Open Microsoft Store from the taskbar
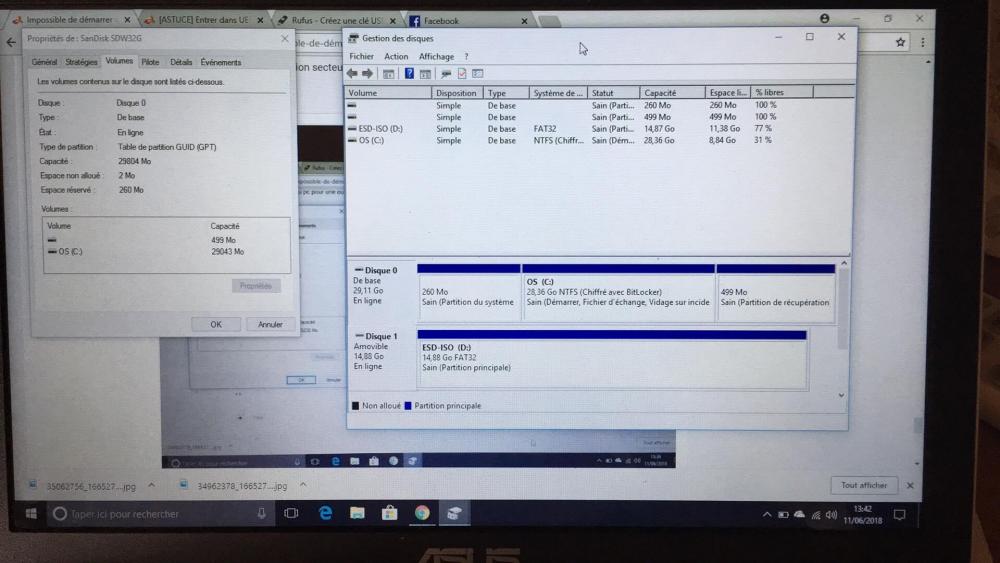The height and width of the screenshot is (563, 1000). coord(390,513)
